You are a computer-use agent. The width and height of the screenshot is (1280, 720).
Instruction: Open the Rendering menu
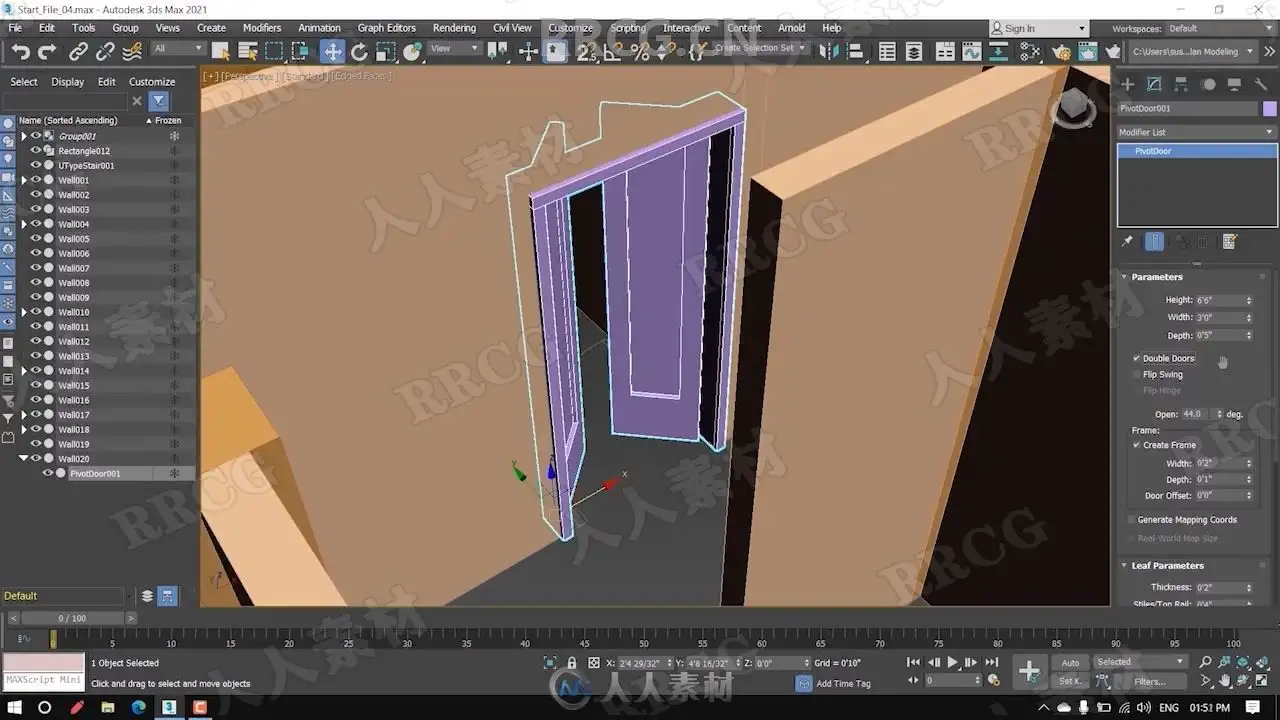454,28
